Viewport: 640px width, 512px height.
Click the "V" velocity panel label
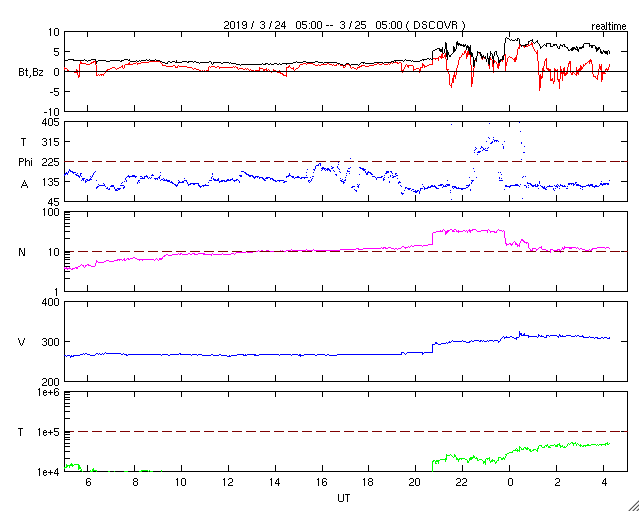click(22, 342)
